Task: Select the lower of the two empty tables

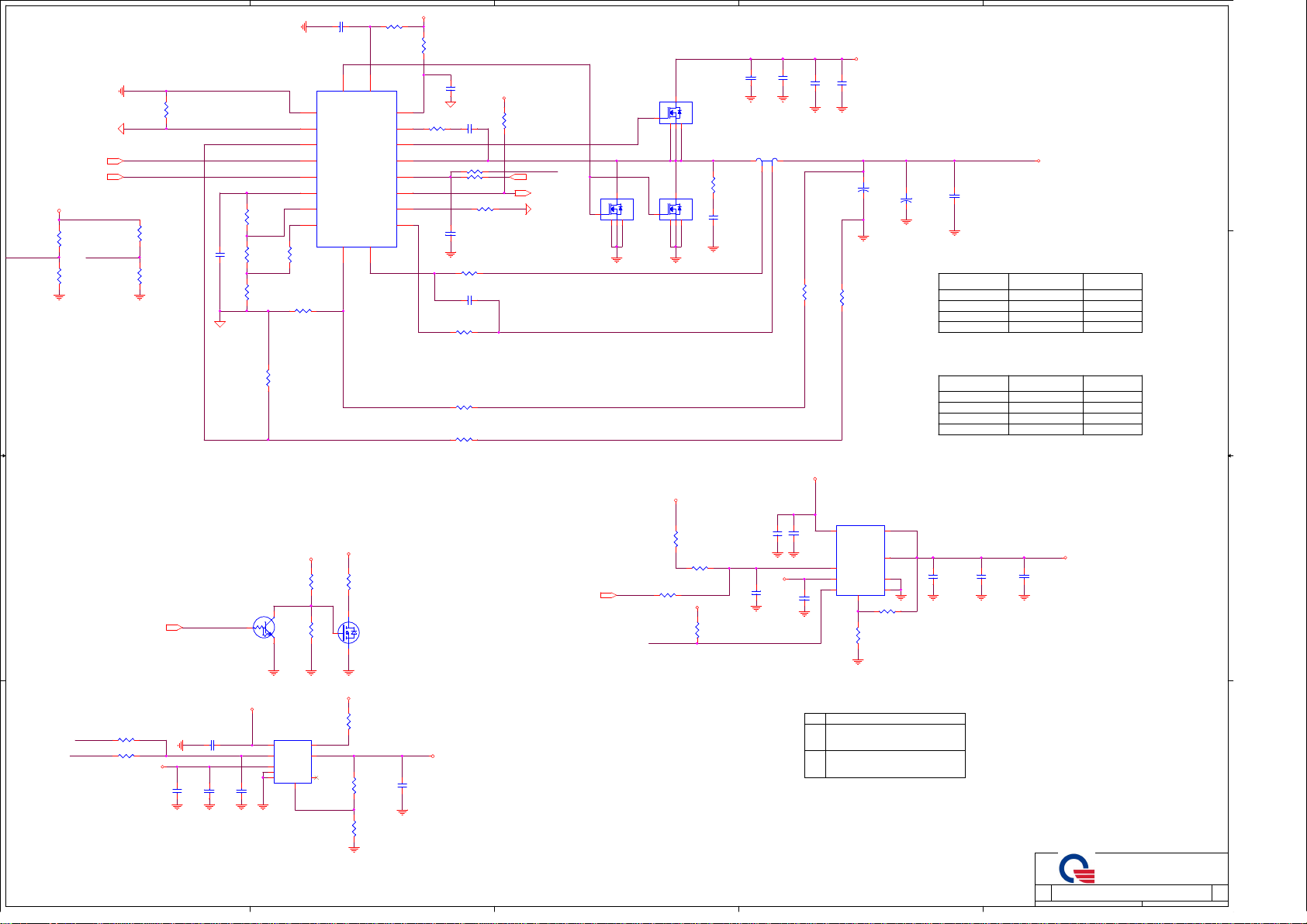Action: coord(1040,405)
